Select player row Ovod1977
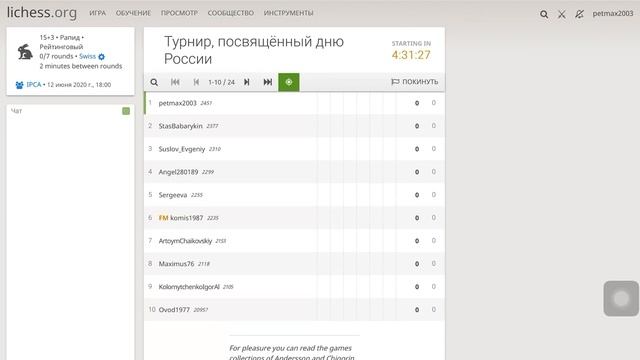Viewport: 640px width, 360px height. pos(294,310)
